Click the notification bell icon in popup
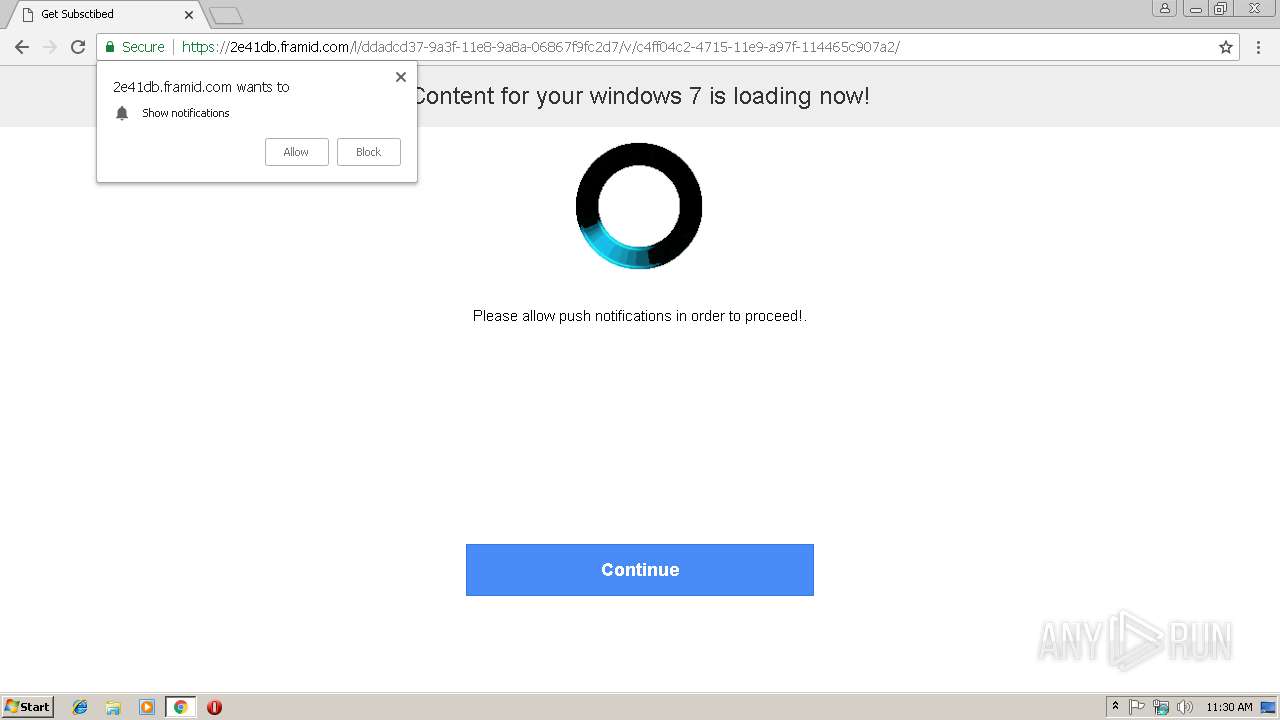 pos(122,113)
